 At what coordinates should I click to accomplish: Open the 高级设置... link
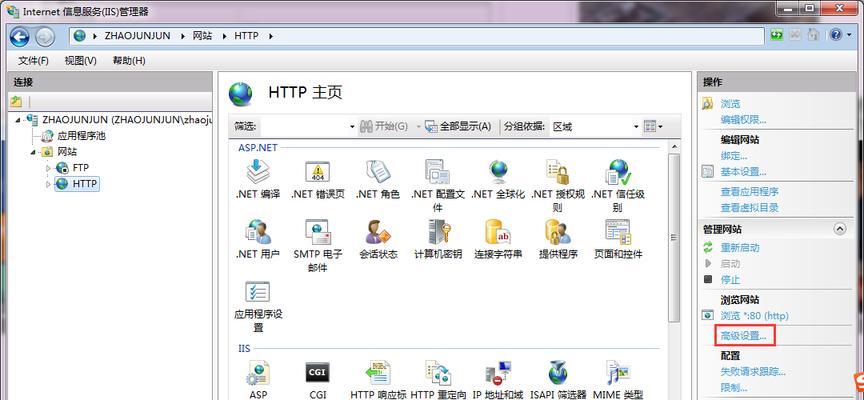pos(743,336)
